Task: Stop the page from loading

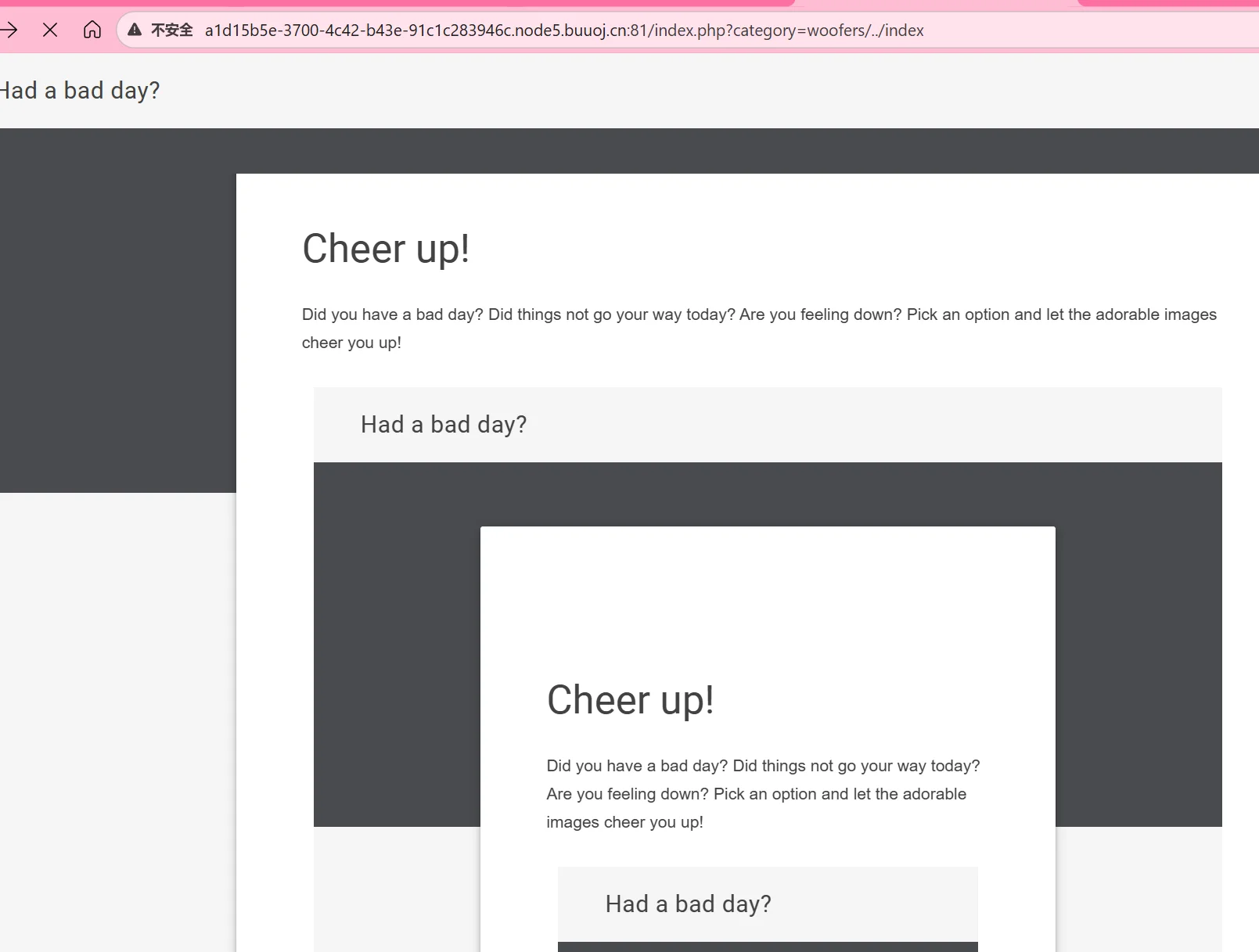Action: pyautogui.click(x=50, y=31)
